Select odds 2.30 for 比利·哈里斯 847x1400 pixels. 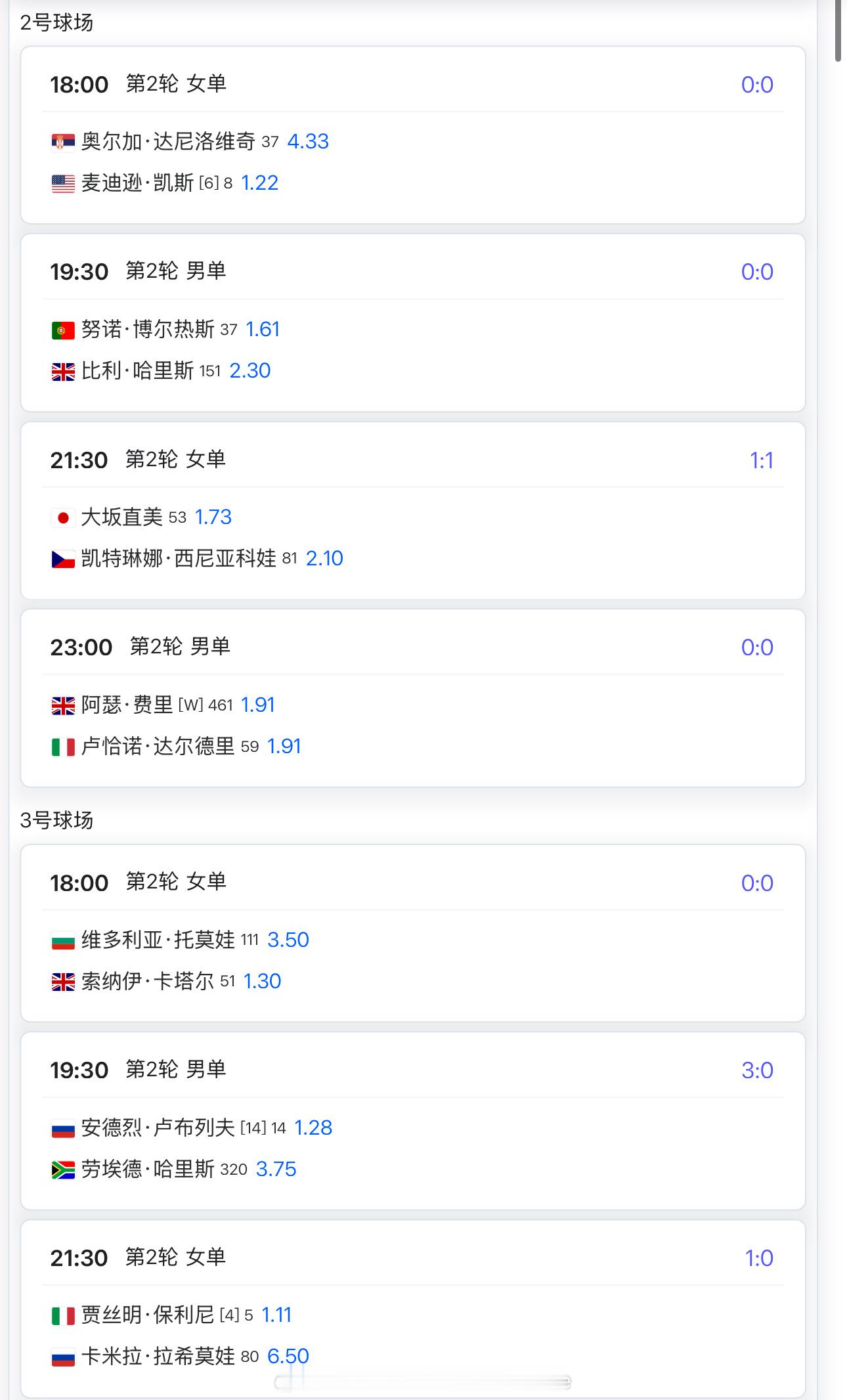[250, 371]
